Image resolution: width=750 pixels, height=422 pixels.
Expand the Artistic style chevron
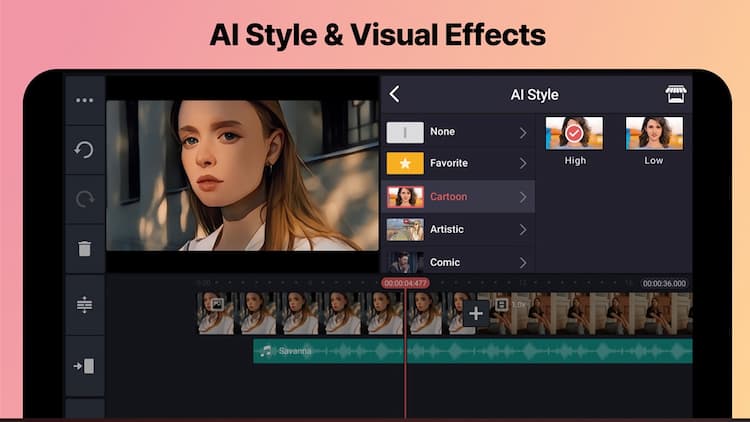522,229
